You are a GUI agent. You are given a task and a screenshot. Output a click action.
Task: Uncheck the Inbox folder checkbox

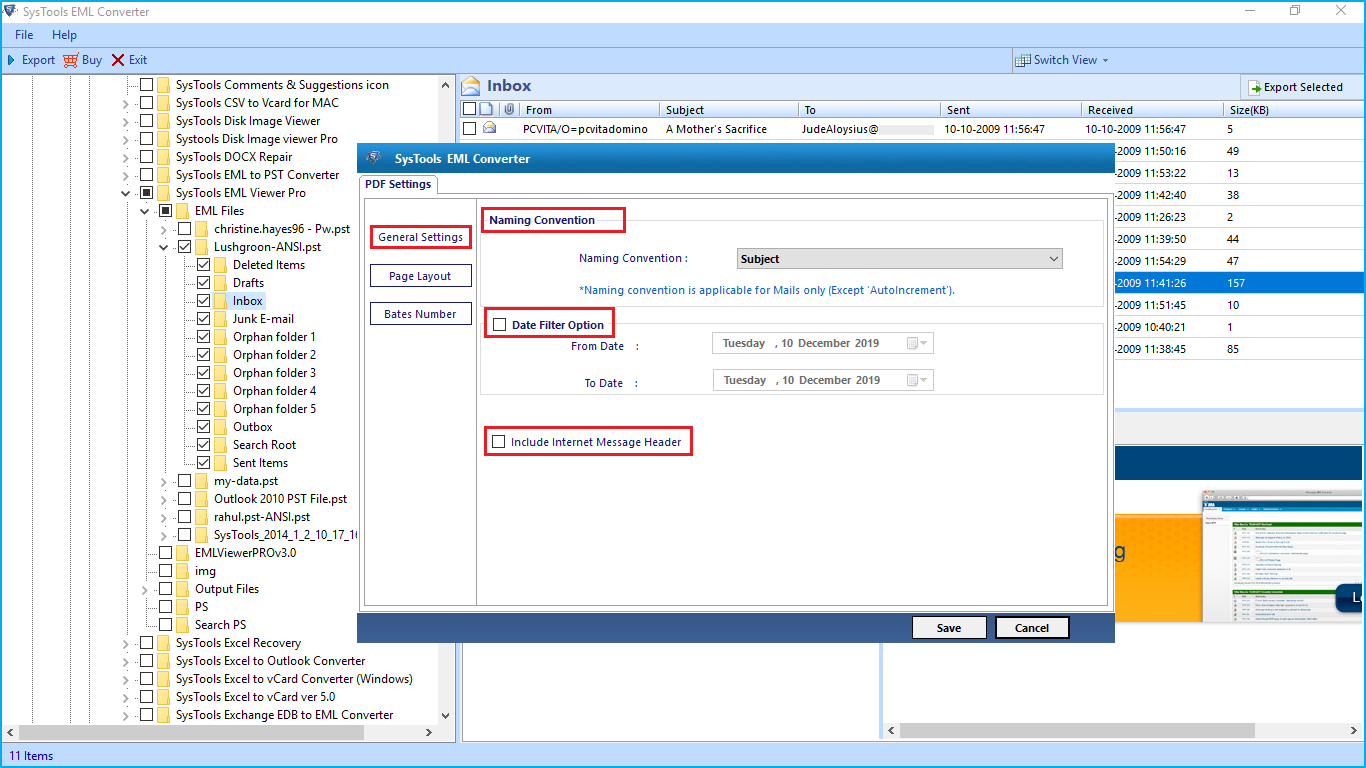(204, 301)
